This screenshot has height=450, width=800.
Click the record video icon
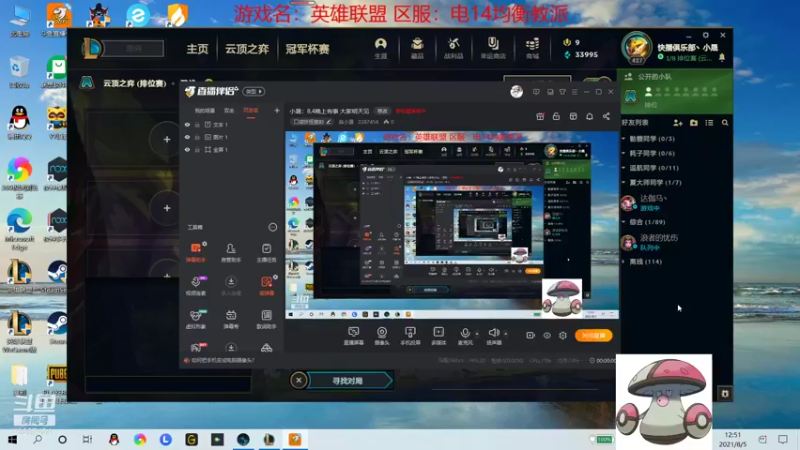[x=531, y=335]
